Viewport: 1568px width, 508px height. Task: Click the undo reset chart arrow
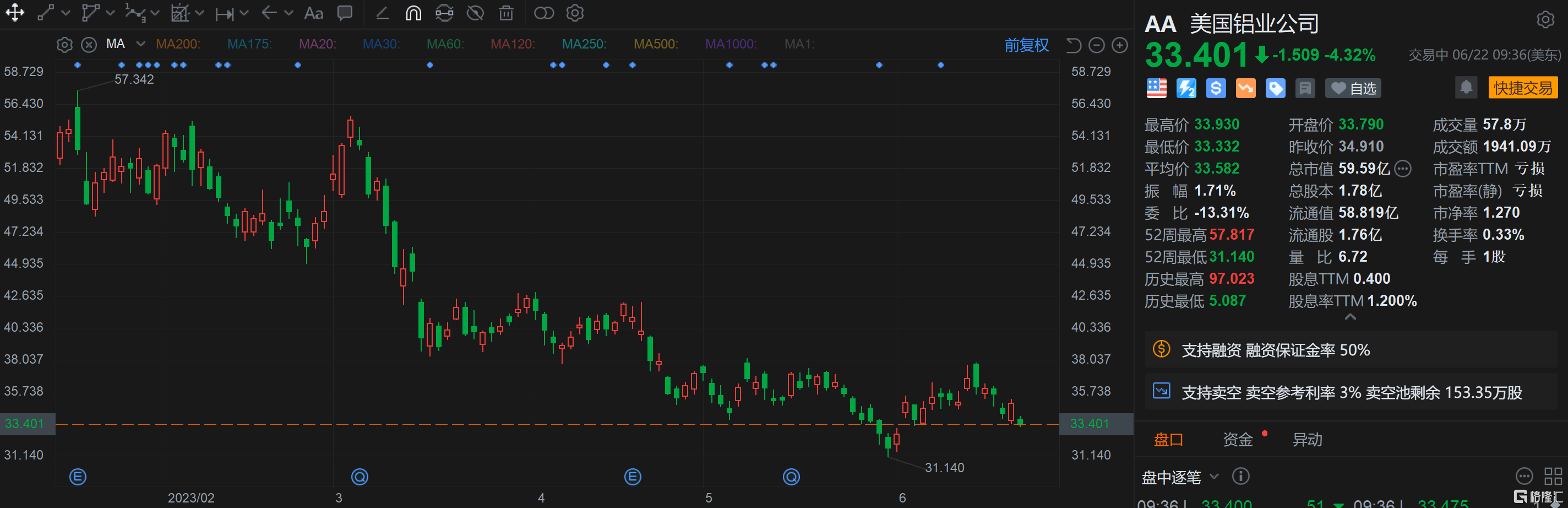click(1073, 45)
